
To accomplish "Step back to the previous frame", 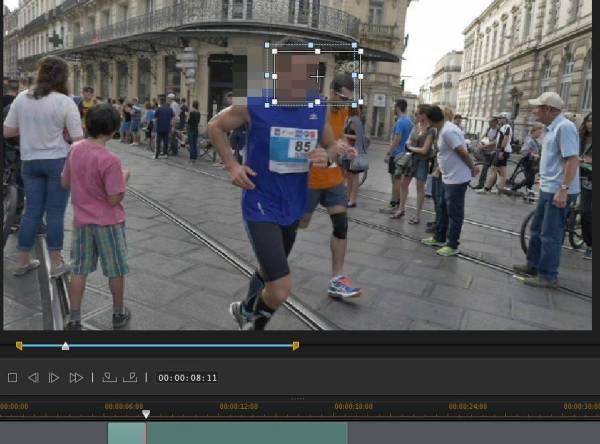I will pyautogui.click(x=33, y=378).
